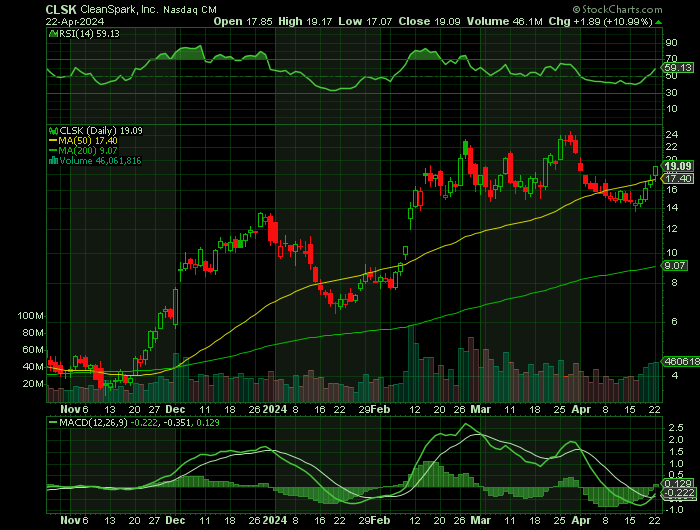Click the volume bars icon beside Volume 46,061,816

(x=54, y=161)
